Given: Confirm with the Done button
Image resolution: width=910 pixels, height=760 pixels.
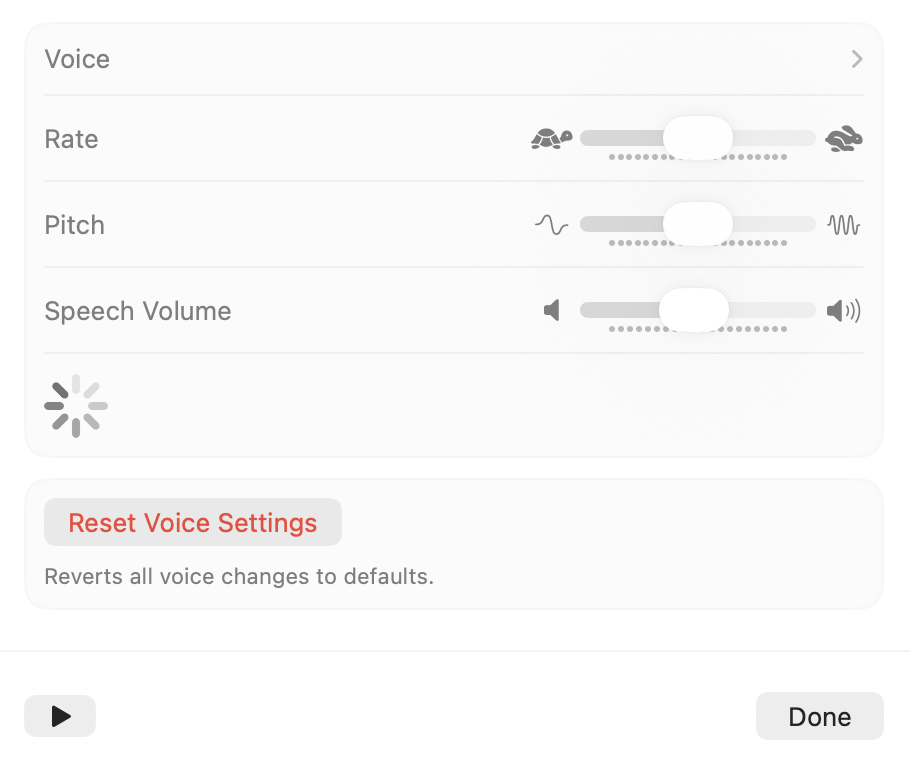Looking at the screenshot, I should click(x=819, y=716).
